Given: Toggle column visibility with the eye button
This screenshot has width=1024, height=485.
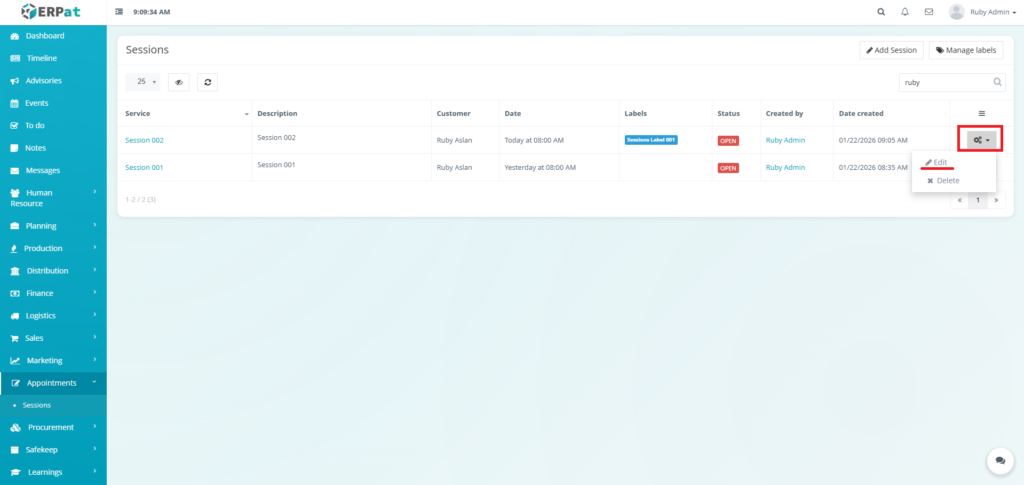Looking at the screenshot, I should (x=179, y=82).
